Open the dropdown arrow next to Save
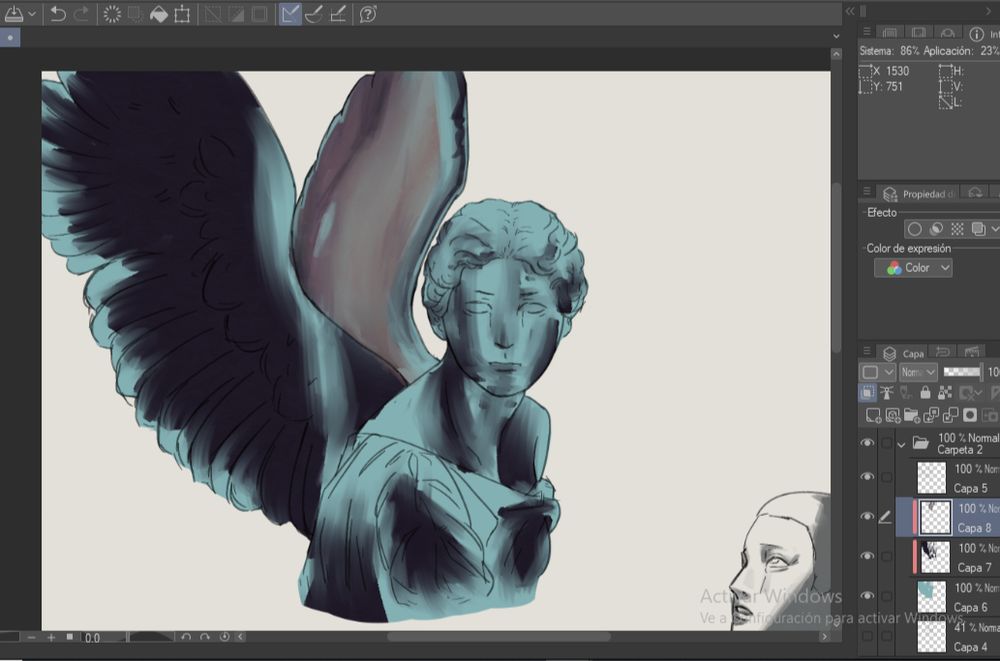 32,14
